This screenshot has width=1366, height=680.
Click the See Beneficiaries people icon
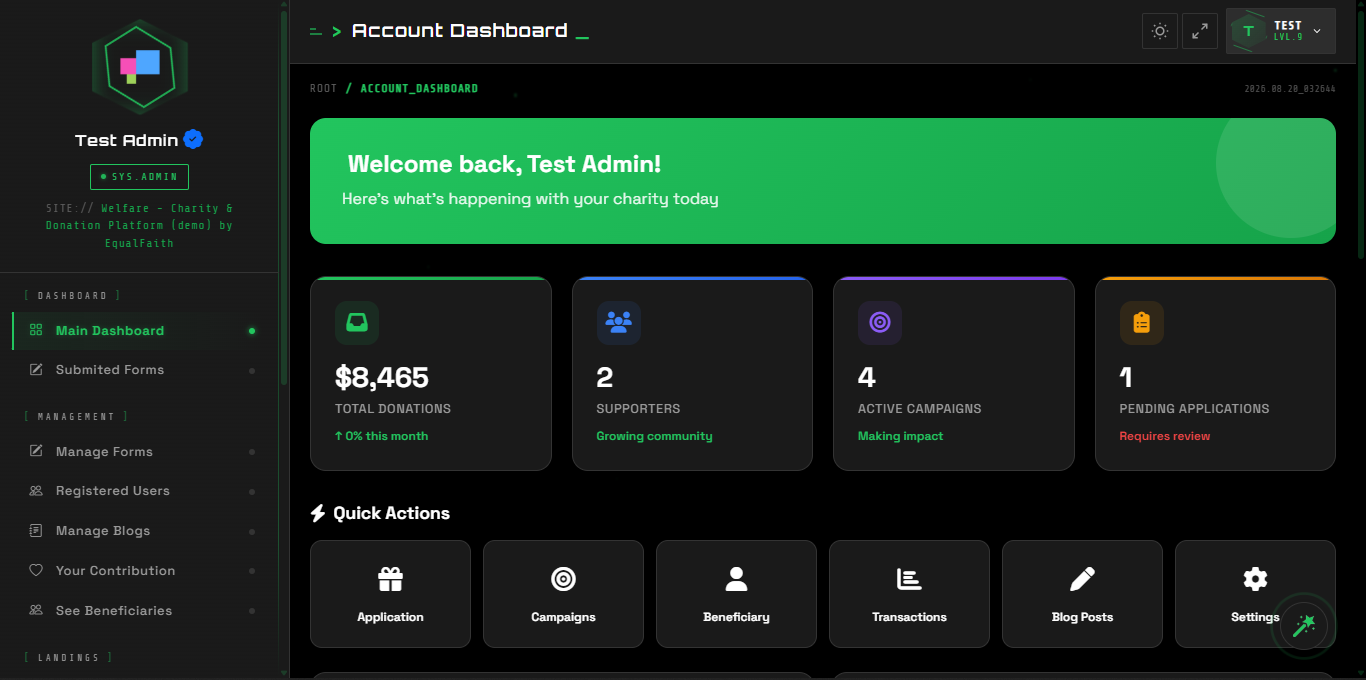(x=36, y=610)
